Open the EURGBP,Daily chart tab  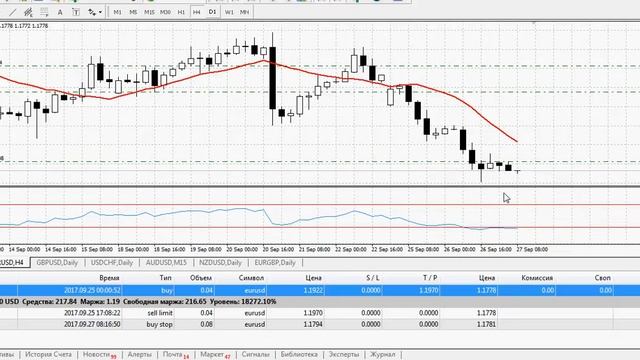275,262
